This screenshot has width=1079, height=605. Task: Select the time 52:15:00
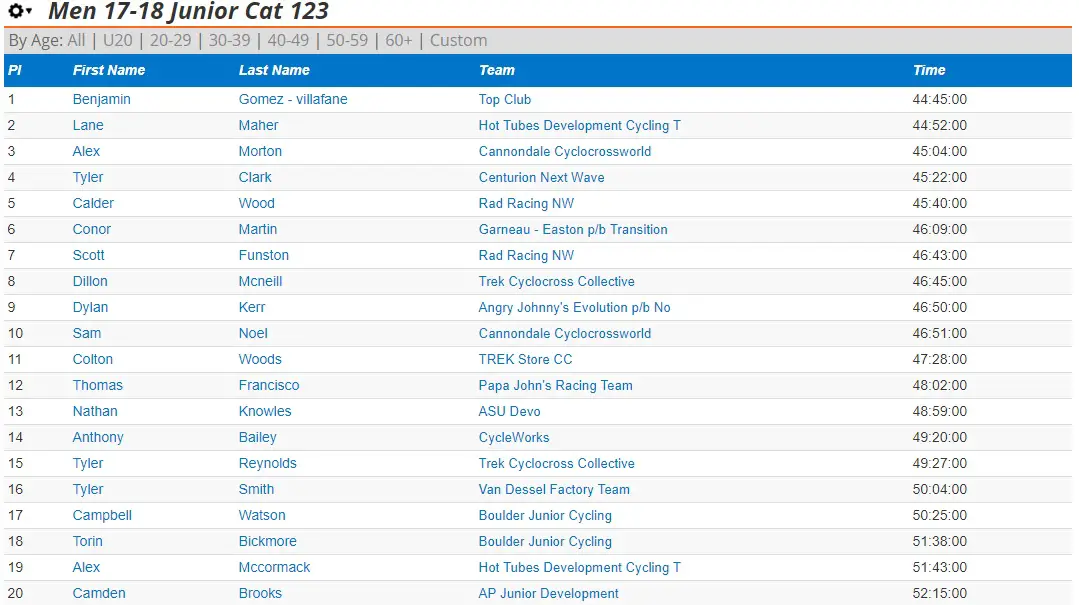pyautogui.click(x=940, y=593)
